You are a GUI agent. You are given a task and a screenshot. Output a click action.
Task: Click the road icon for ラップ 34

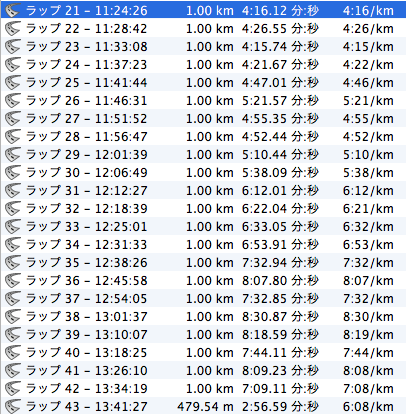pos(13,244)
